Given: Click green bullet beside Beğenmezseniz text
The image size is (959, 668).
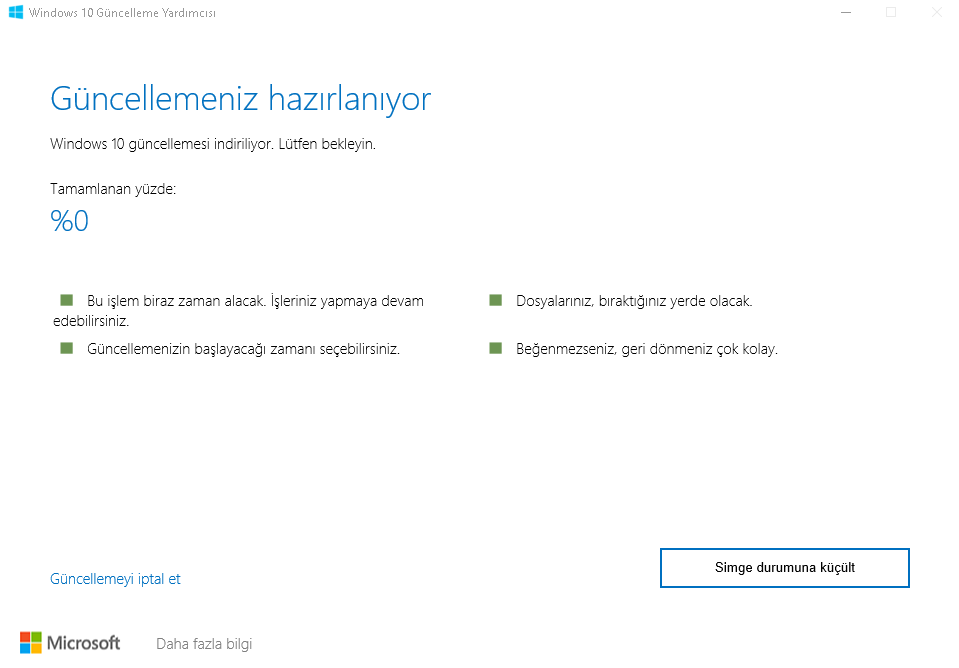Looking at the screenshot, I should [496, 348].
